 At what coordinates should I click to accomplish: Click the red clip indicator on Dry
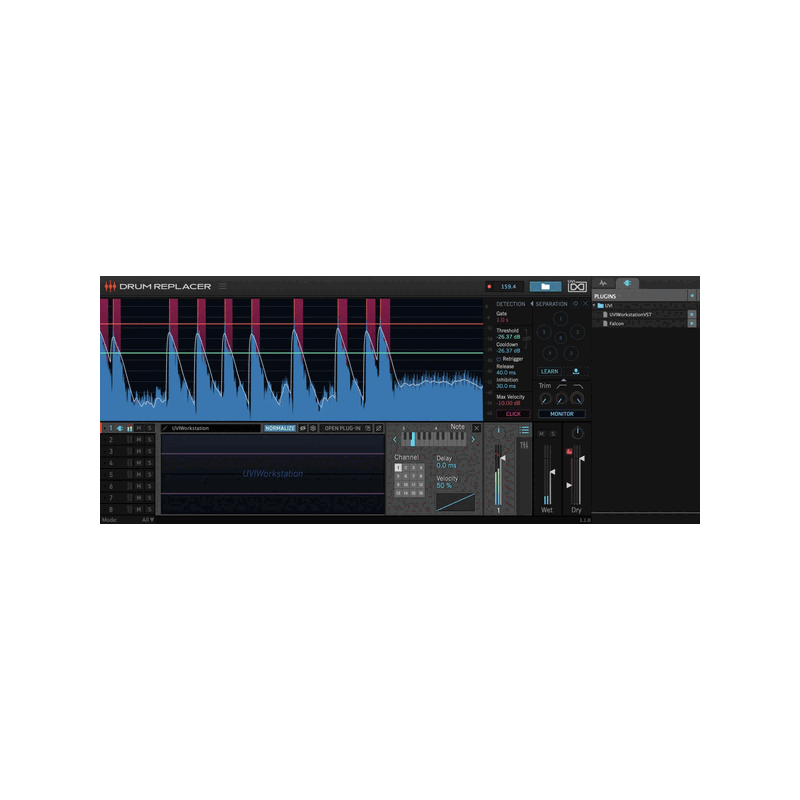pos(569,452)
